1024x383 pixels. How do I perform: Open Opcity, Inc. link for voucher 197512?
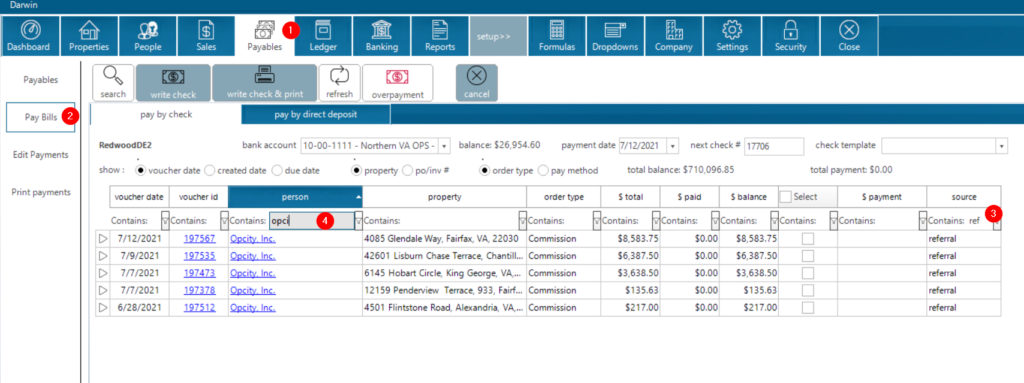pos(252,307)
